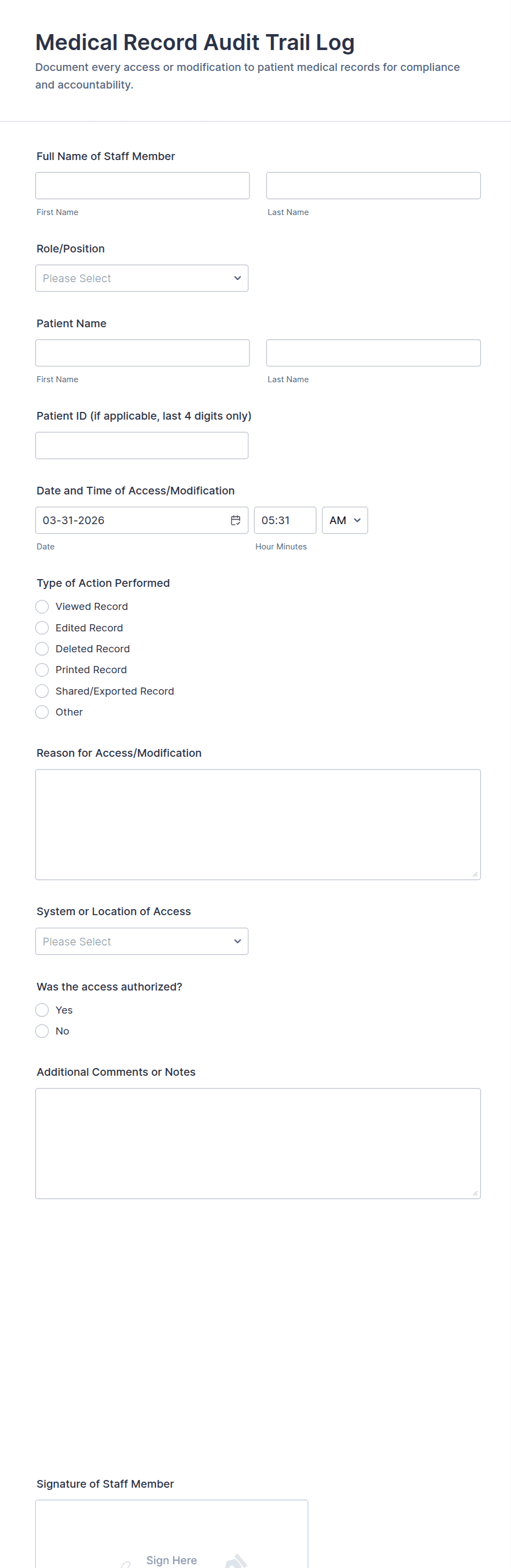The width and height of the screenshot is (511, 1568).
Task: Click the Reason for Access/Modification text area
Action: coord(258,824)
